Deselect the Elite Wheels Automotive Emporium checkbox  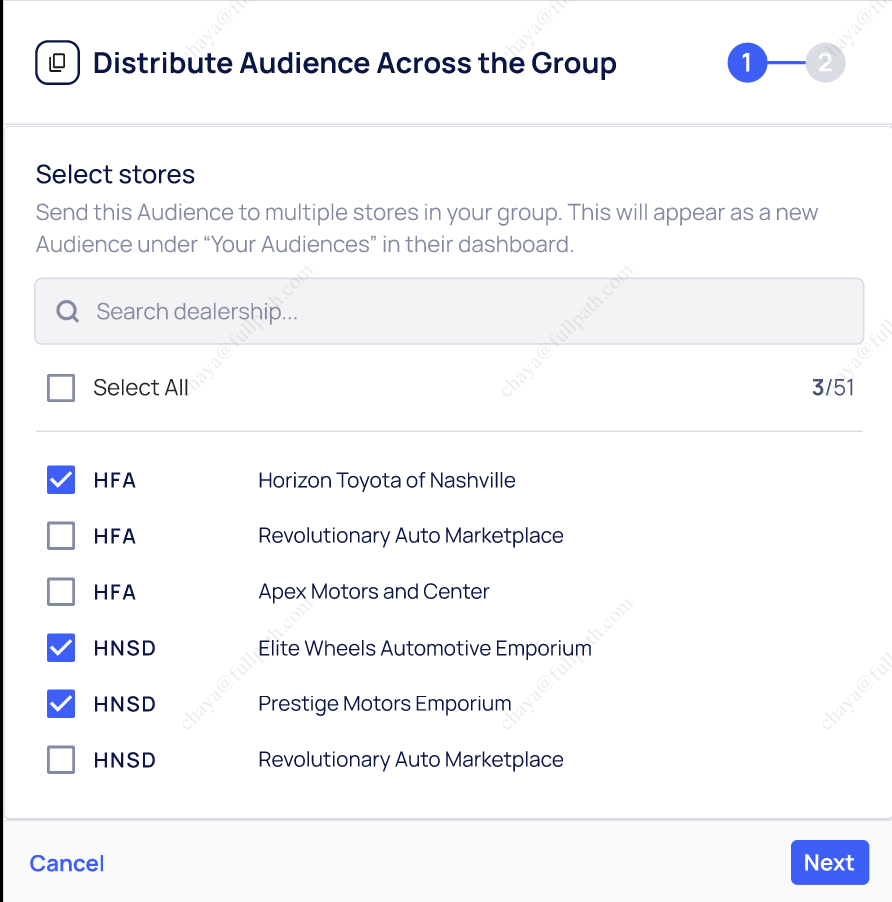[61, 648]
